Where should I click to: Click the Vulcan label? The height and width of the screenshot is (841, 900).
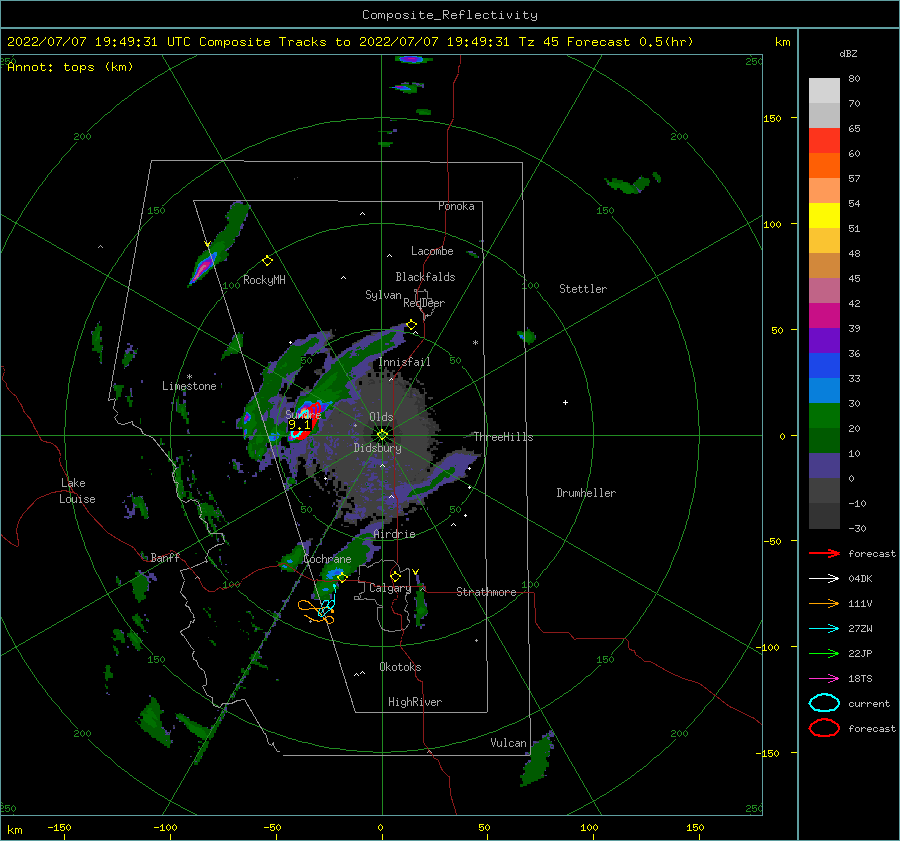coord(509,743)
